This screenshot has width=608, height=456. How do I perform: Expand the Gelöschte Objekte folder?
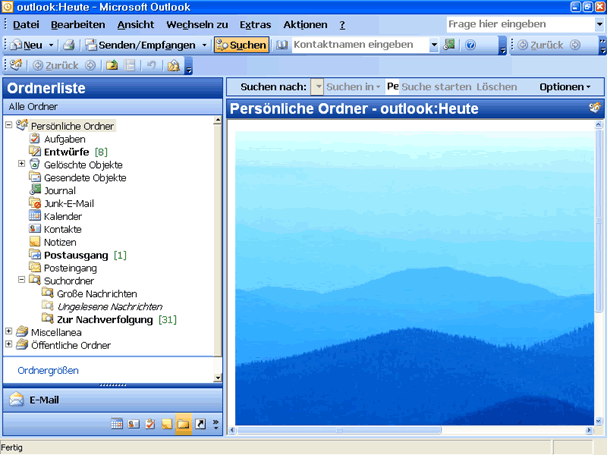22,164
